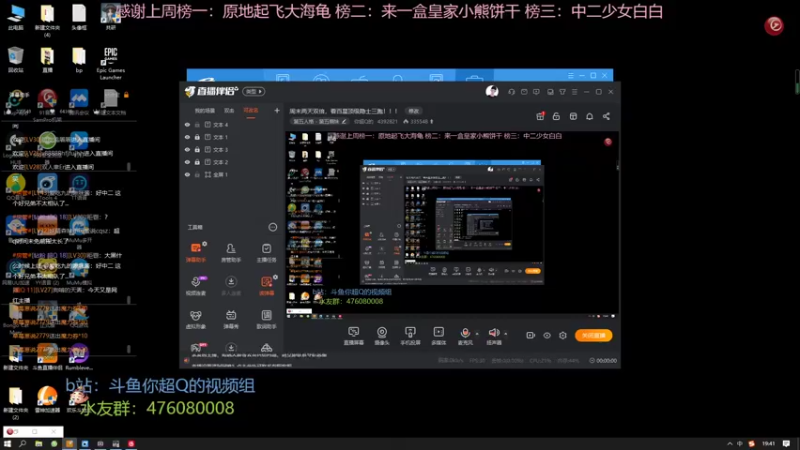Open the 主播任务 tool

[x=266, y=252]
